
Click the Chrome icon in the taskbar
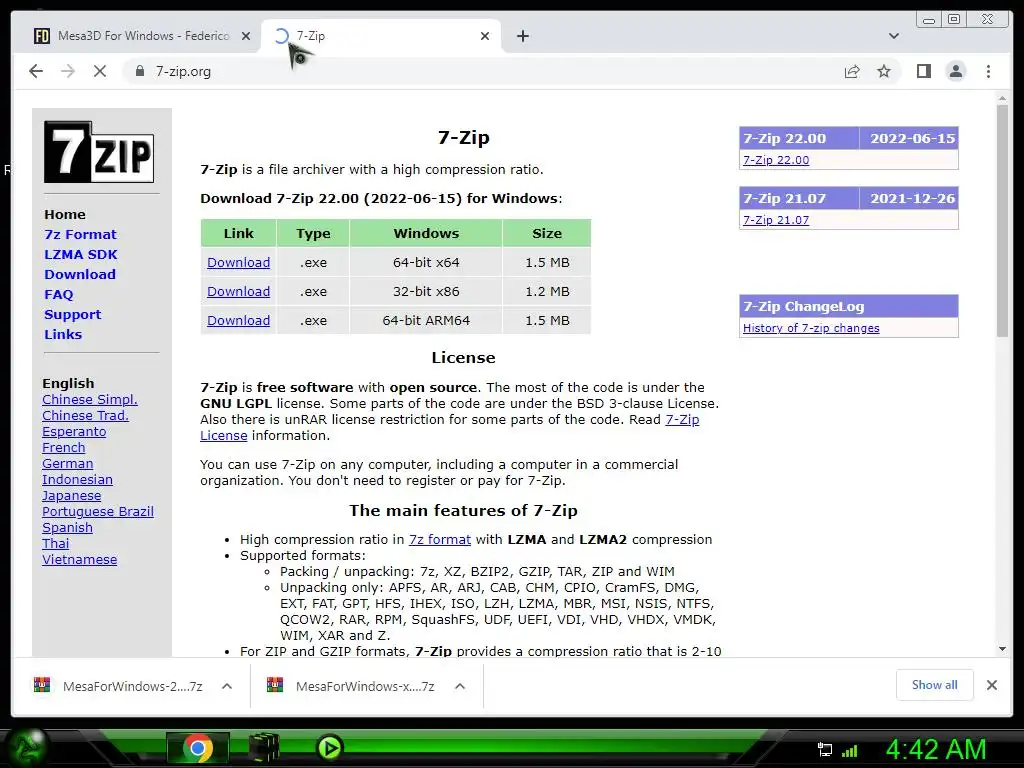tap(197, 748)
